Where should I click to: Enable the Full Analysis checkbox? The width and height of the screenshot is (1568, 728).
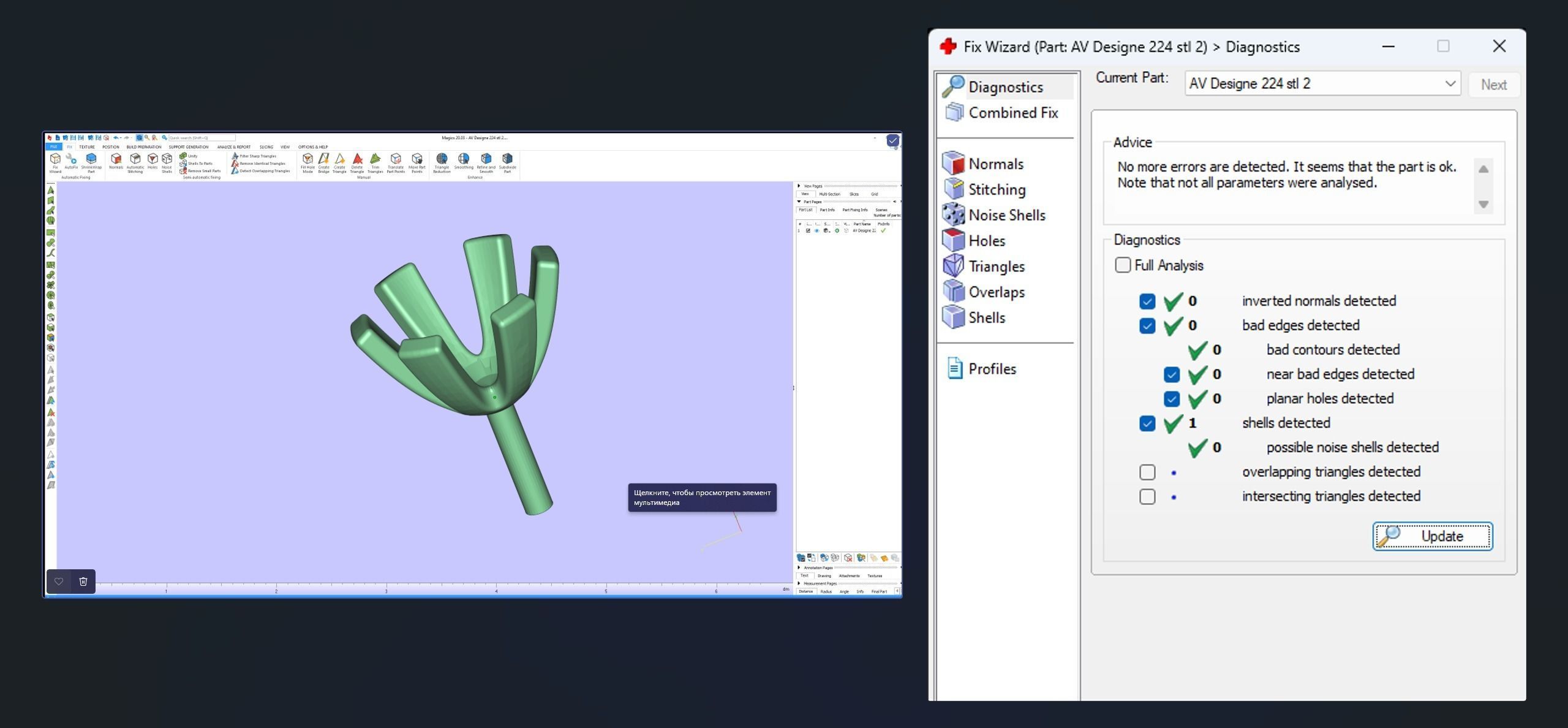(1123, 265)
